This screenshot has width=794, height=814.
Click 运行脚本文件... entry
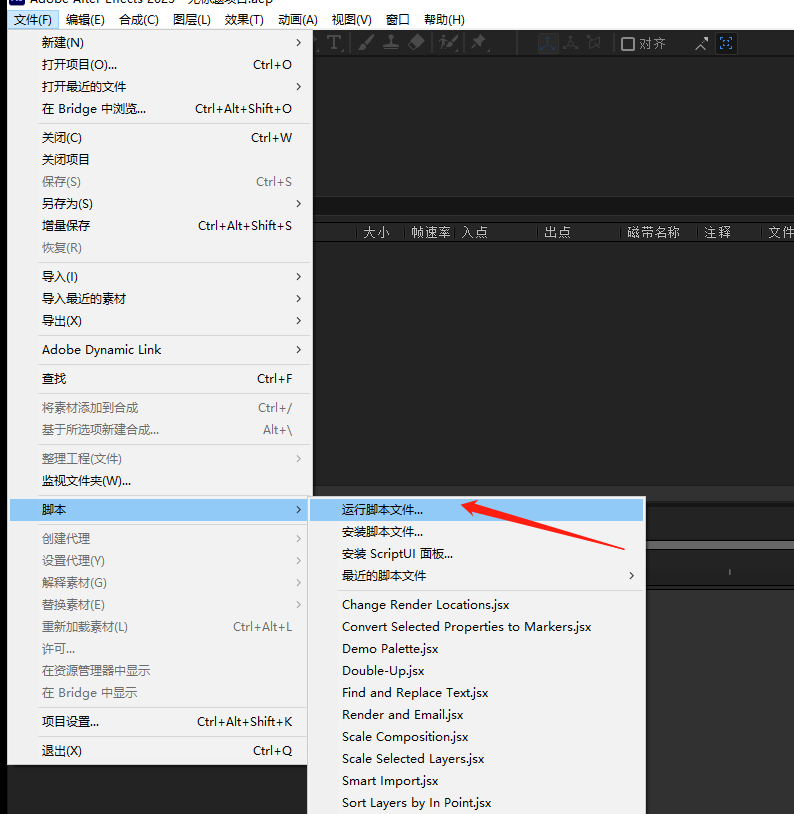click(x=477, y=510)
